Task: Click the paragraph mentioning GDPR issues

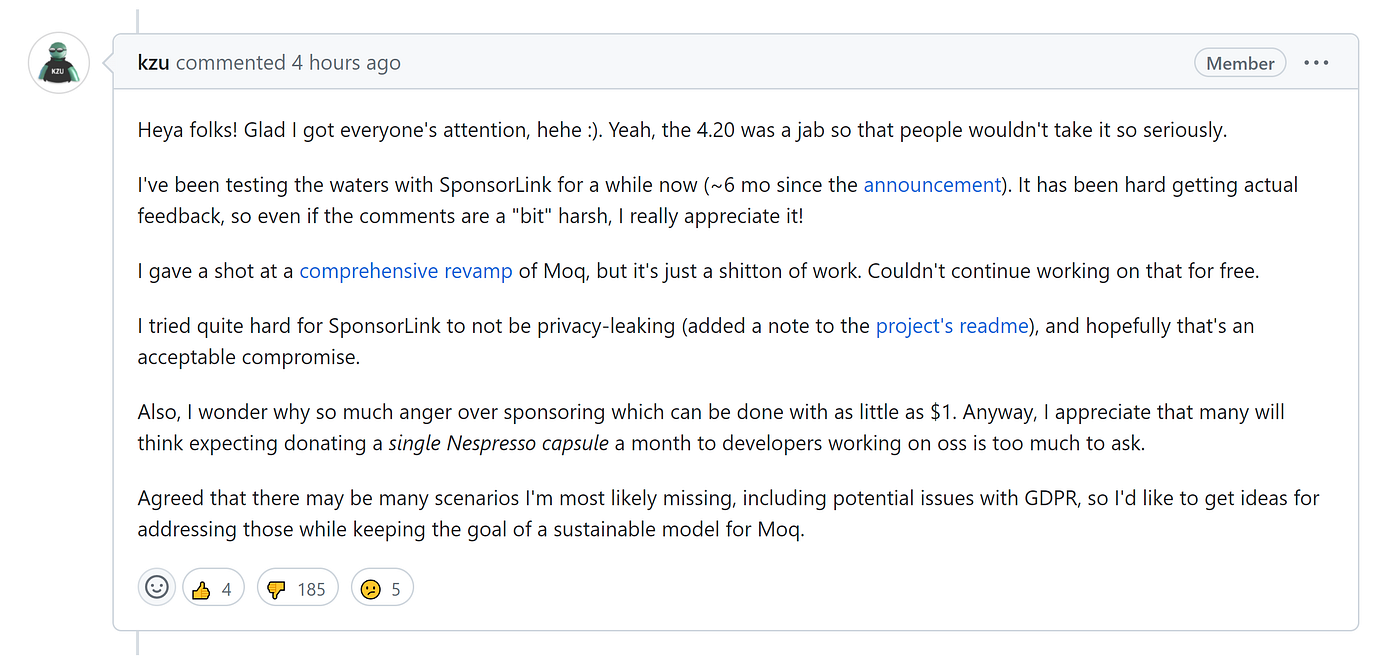Action: point(728,513)
